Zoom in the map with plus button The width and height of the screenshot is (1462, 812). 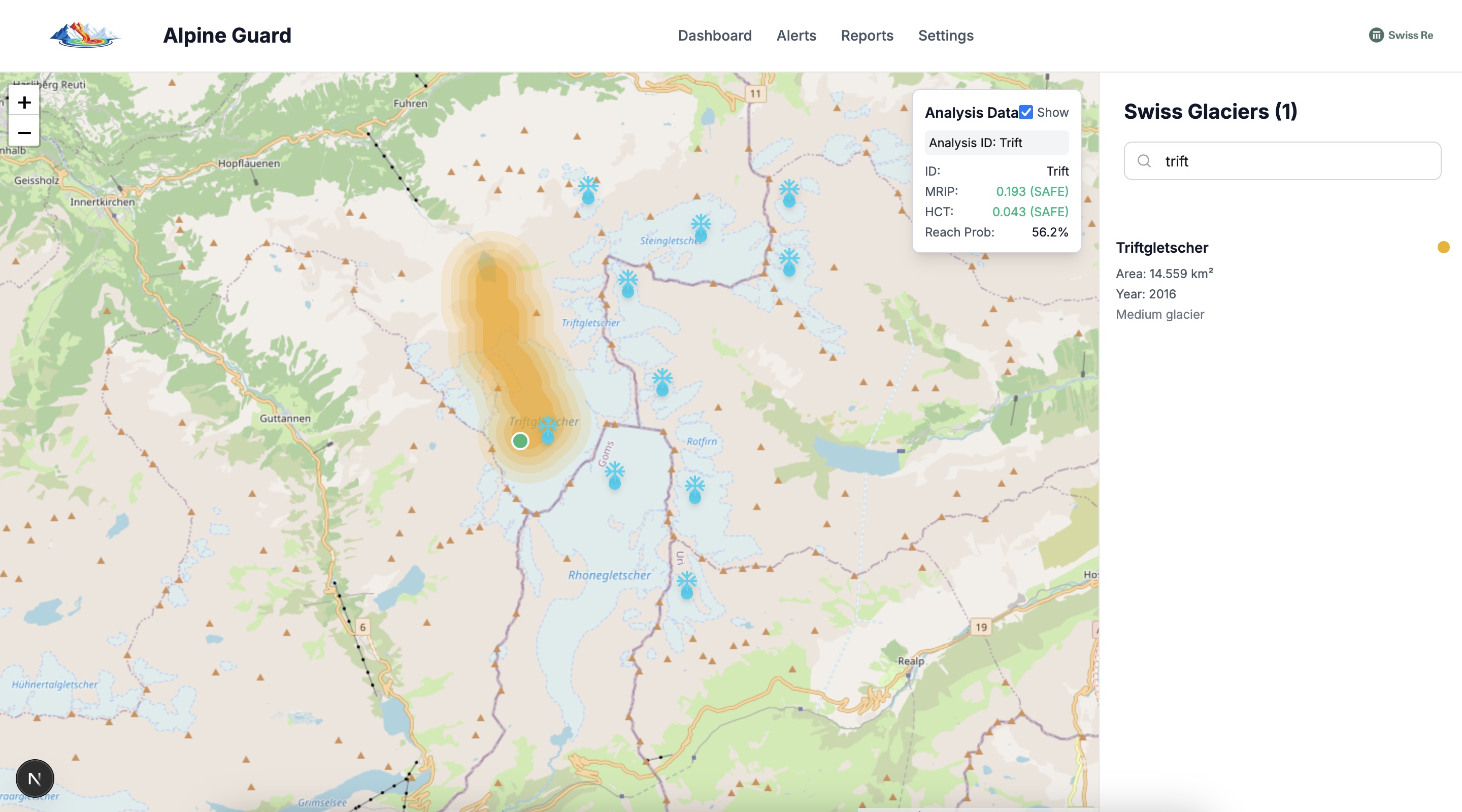coord(24,103)
